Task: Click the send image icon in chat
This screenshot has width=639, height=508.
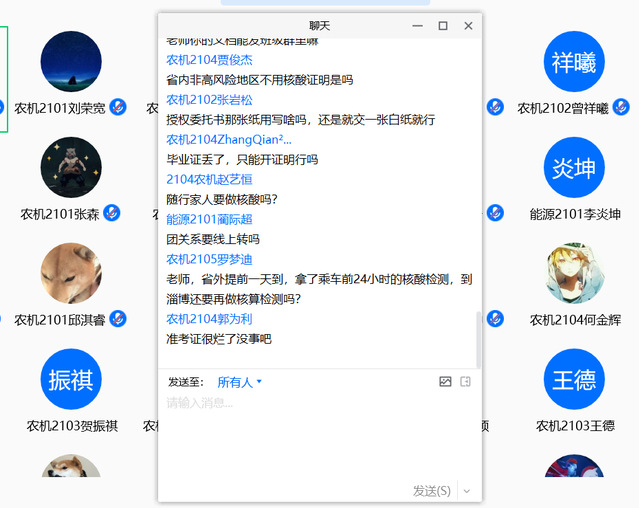Action: click(x=445, y=382)
